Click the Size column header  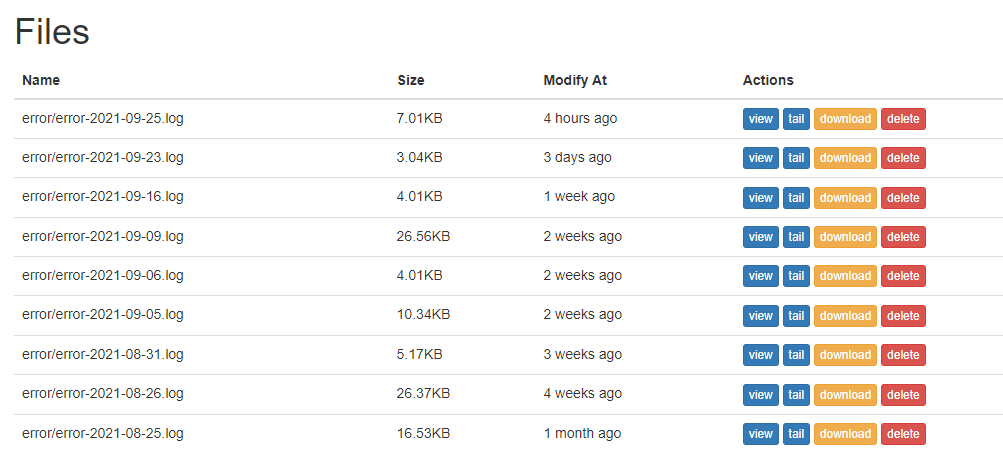pos(411,81)
